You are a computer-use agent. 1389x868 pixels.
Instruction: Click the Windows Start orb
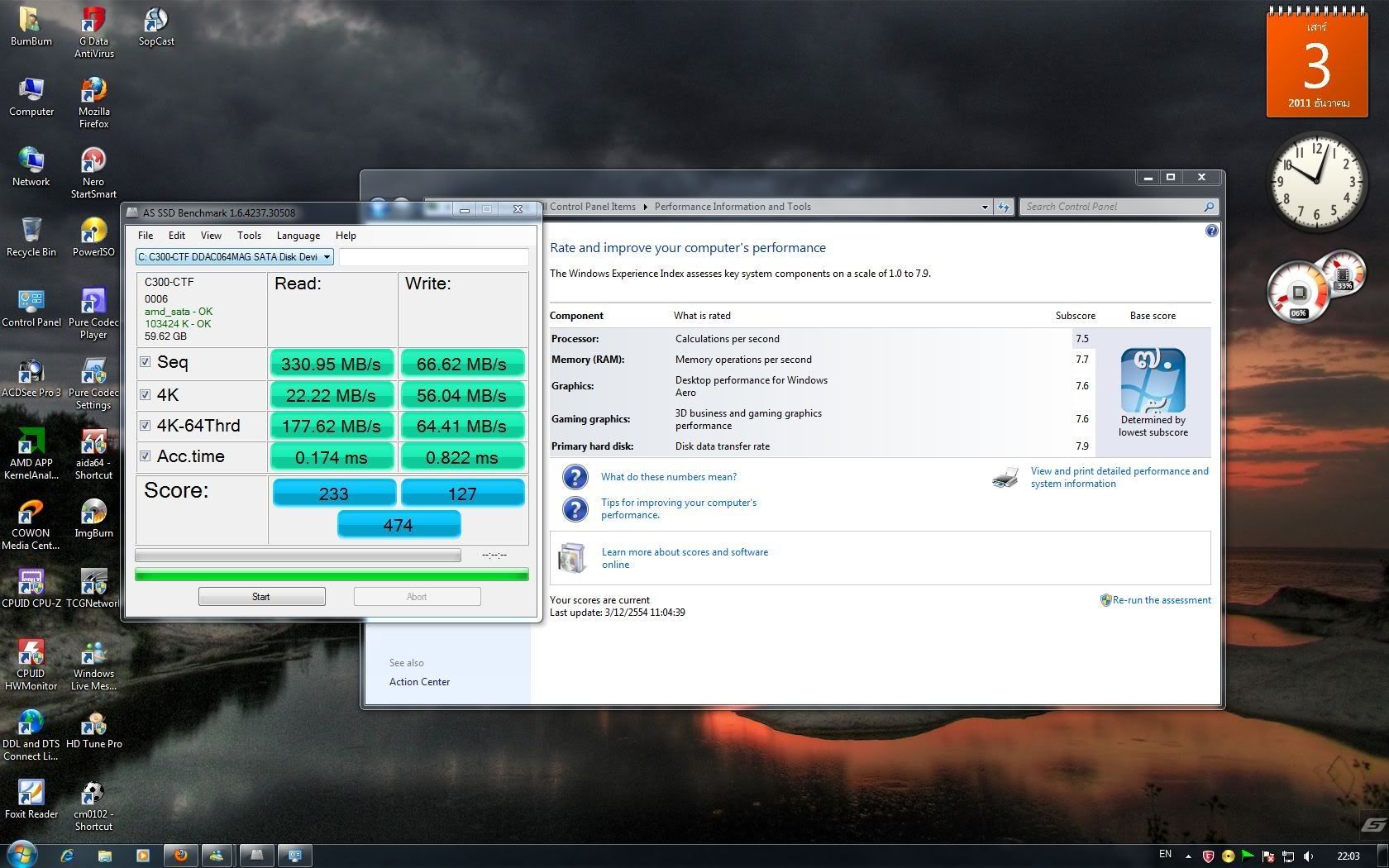pyautogui.click(x=21, y=855)
